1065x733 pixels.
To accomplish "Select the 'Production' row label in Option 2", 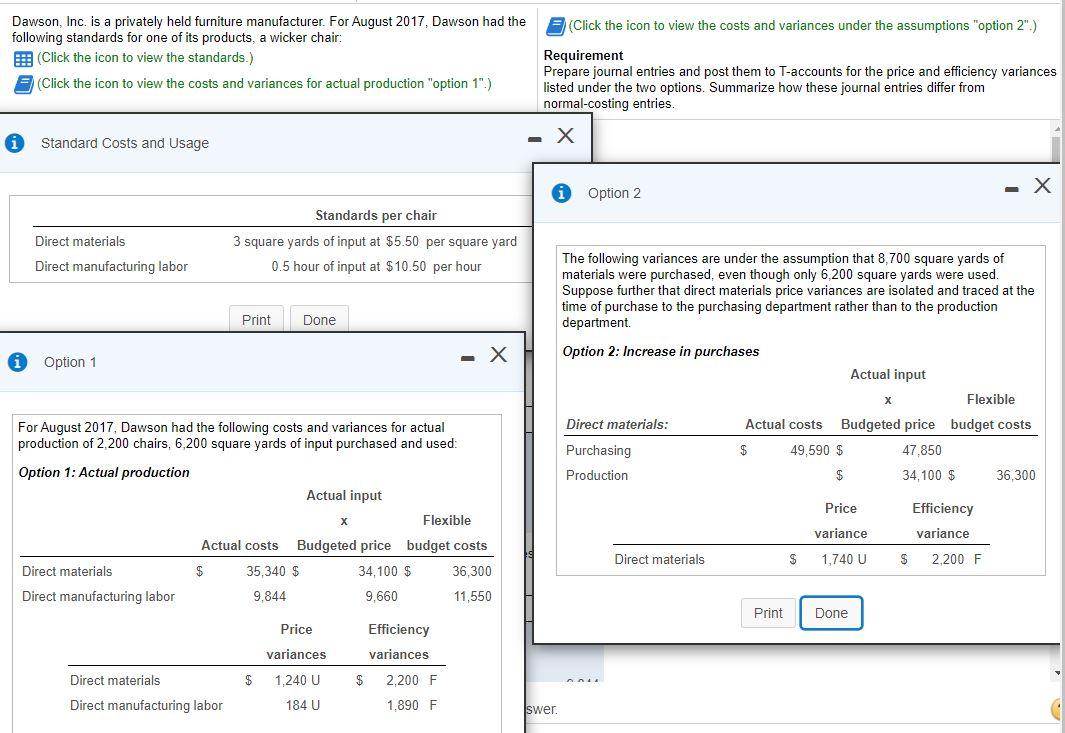I will [597, 476].
